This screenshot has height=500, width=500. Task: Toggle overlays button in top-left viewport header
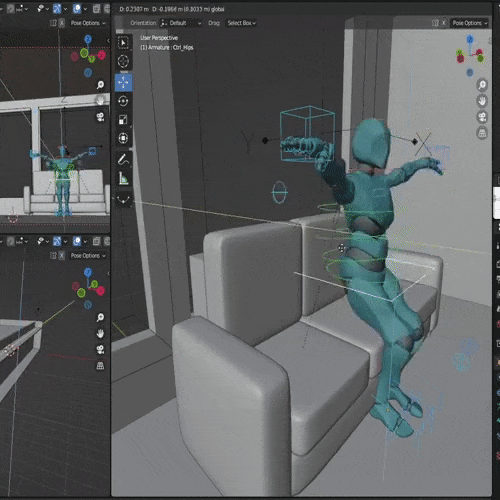tap(77, 9)
